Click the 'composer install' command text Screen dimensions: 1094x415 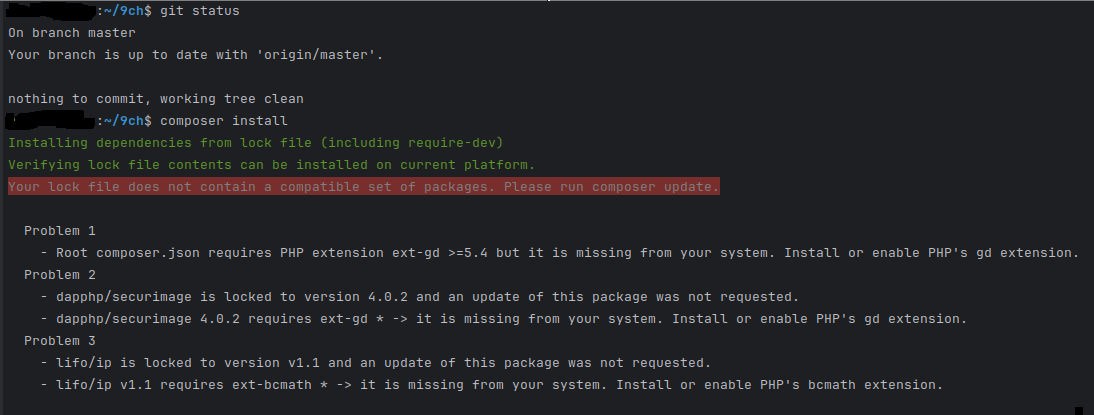pos(223,121)
